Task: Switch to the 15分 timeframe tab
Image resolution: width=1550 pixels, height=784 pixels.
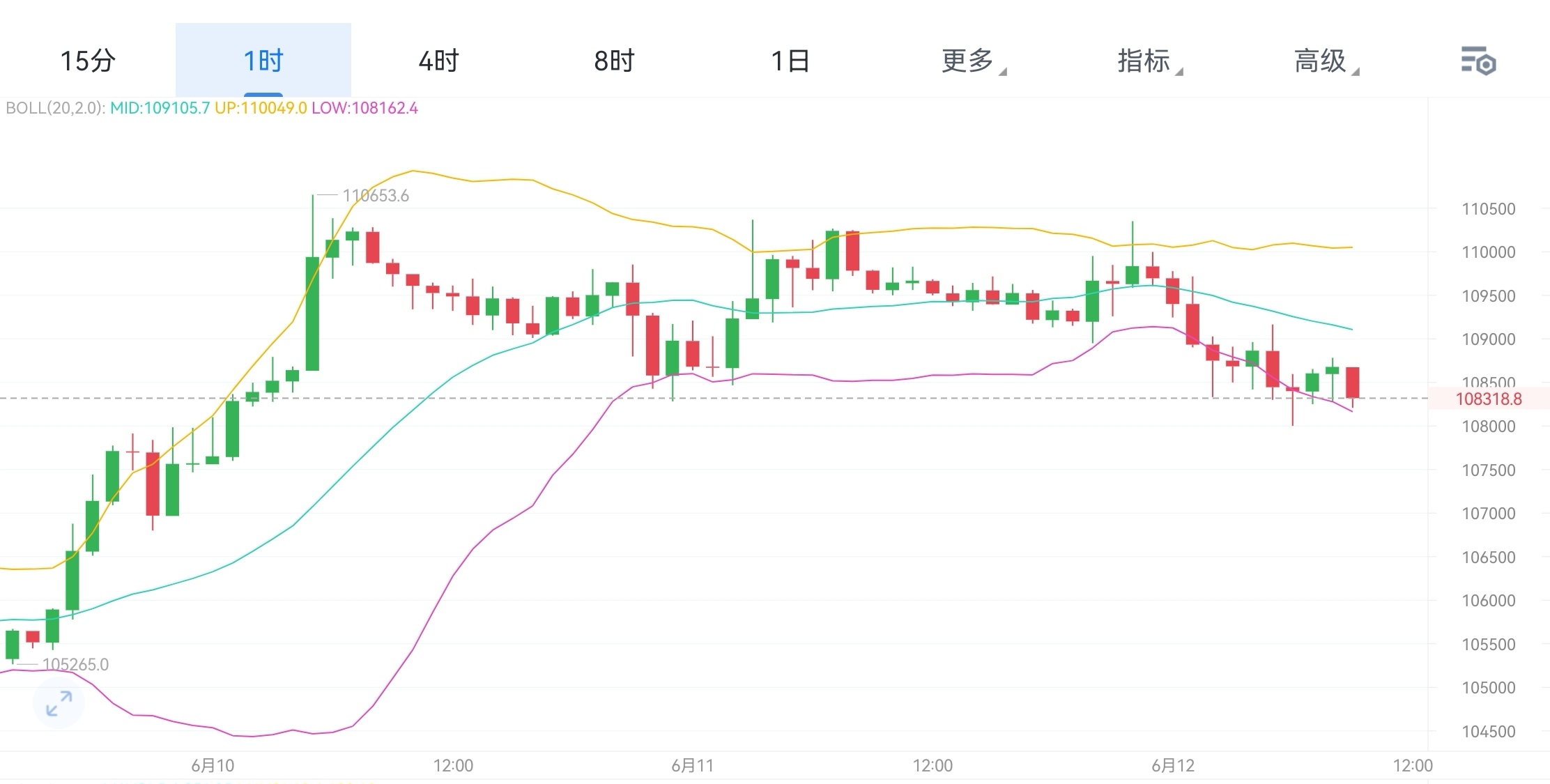Action: point(88,61)
